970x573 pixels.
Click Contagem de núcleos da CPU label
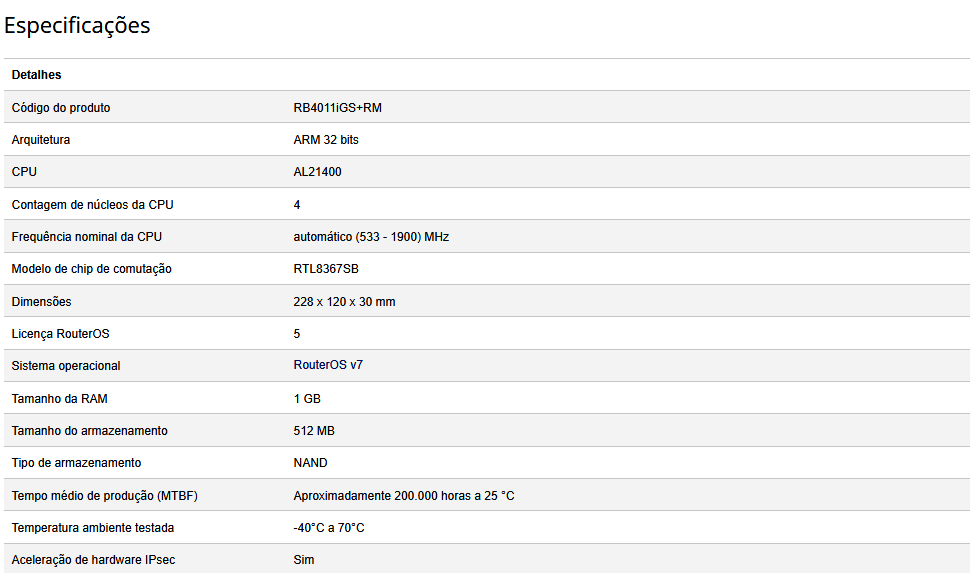92,205
